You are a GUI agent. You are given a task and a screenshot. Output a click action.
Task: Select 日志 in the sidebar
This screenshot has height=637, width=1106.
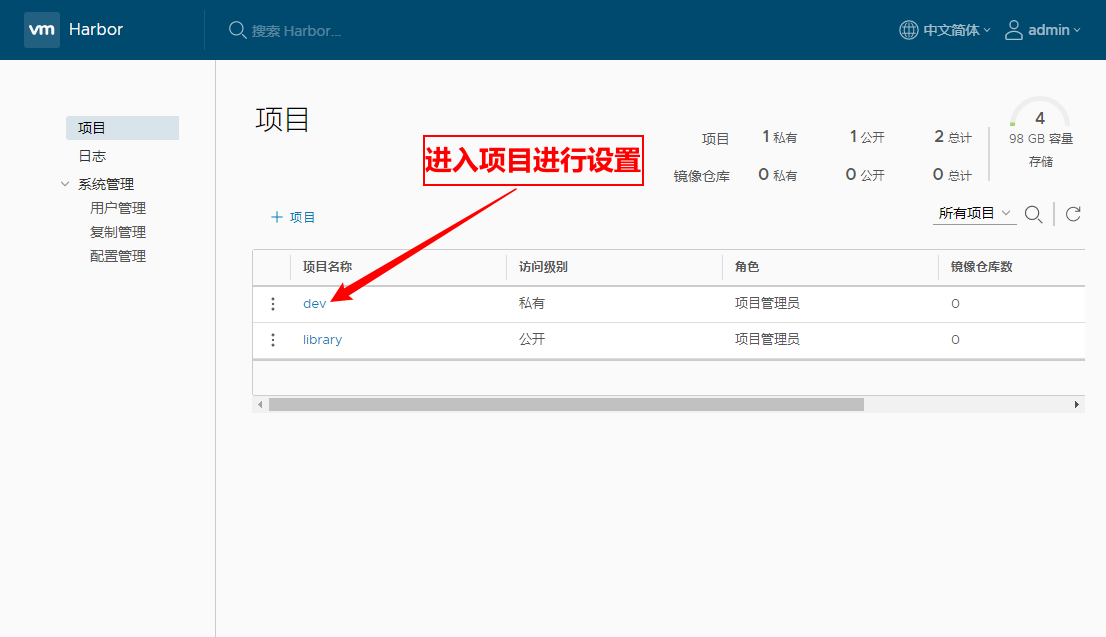92,156
